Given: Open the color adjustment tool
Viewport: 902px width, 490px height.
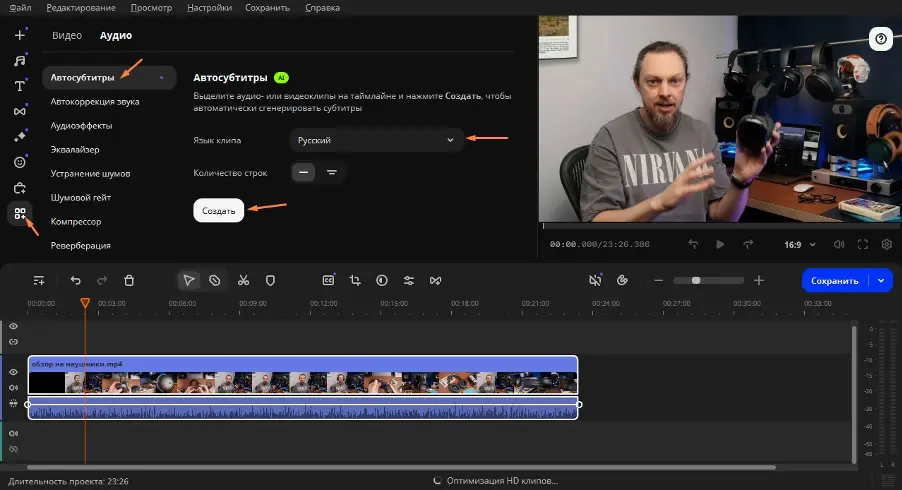Looking at the screenshot, I should (x=381, y=281).
